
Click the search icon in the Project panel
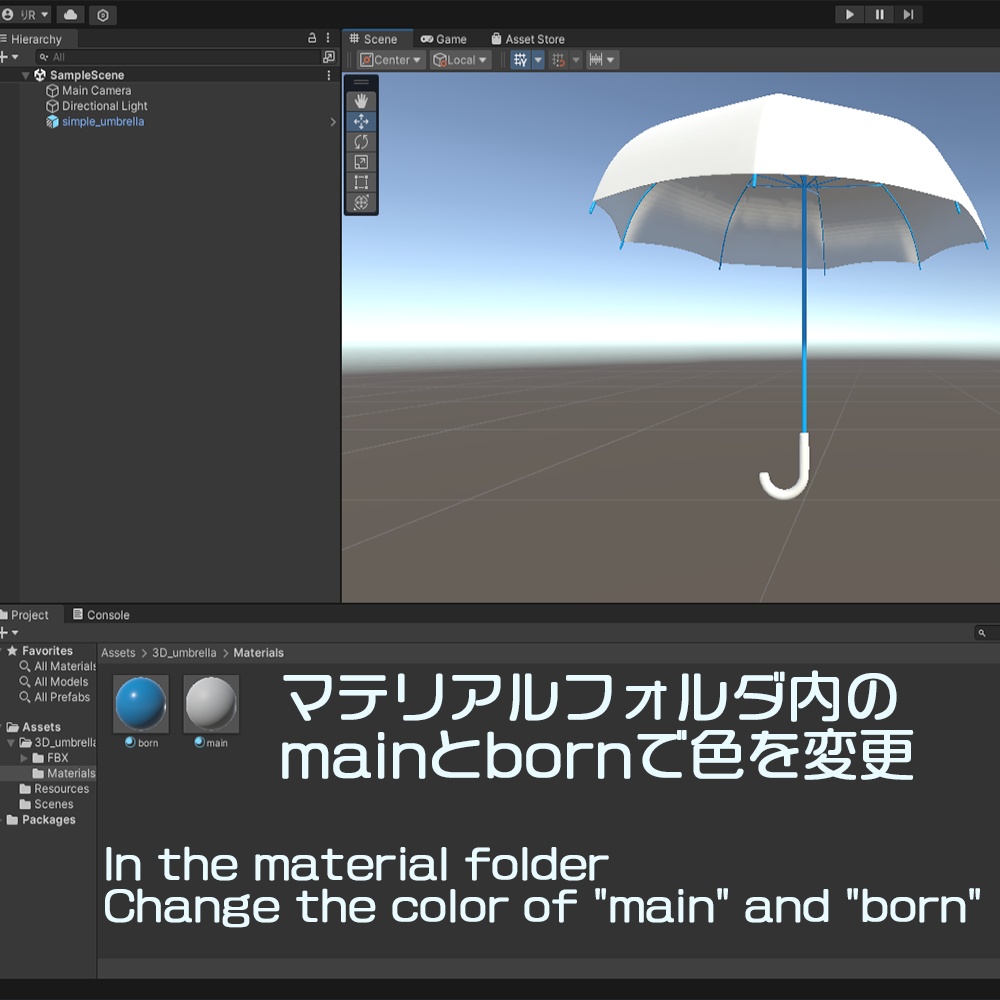[981, 633]
